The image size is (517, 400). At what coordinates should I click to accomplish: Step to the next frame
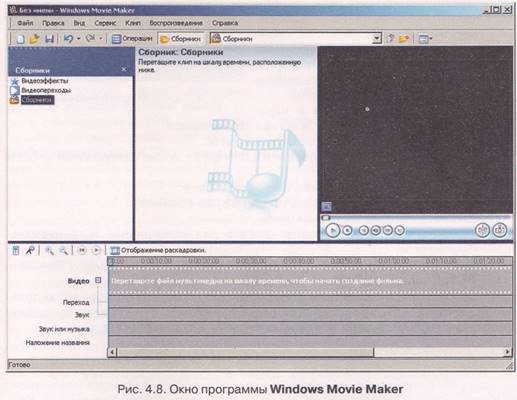(x=388, y=230)
